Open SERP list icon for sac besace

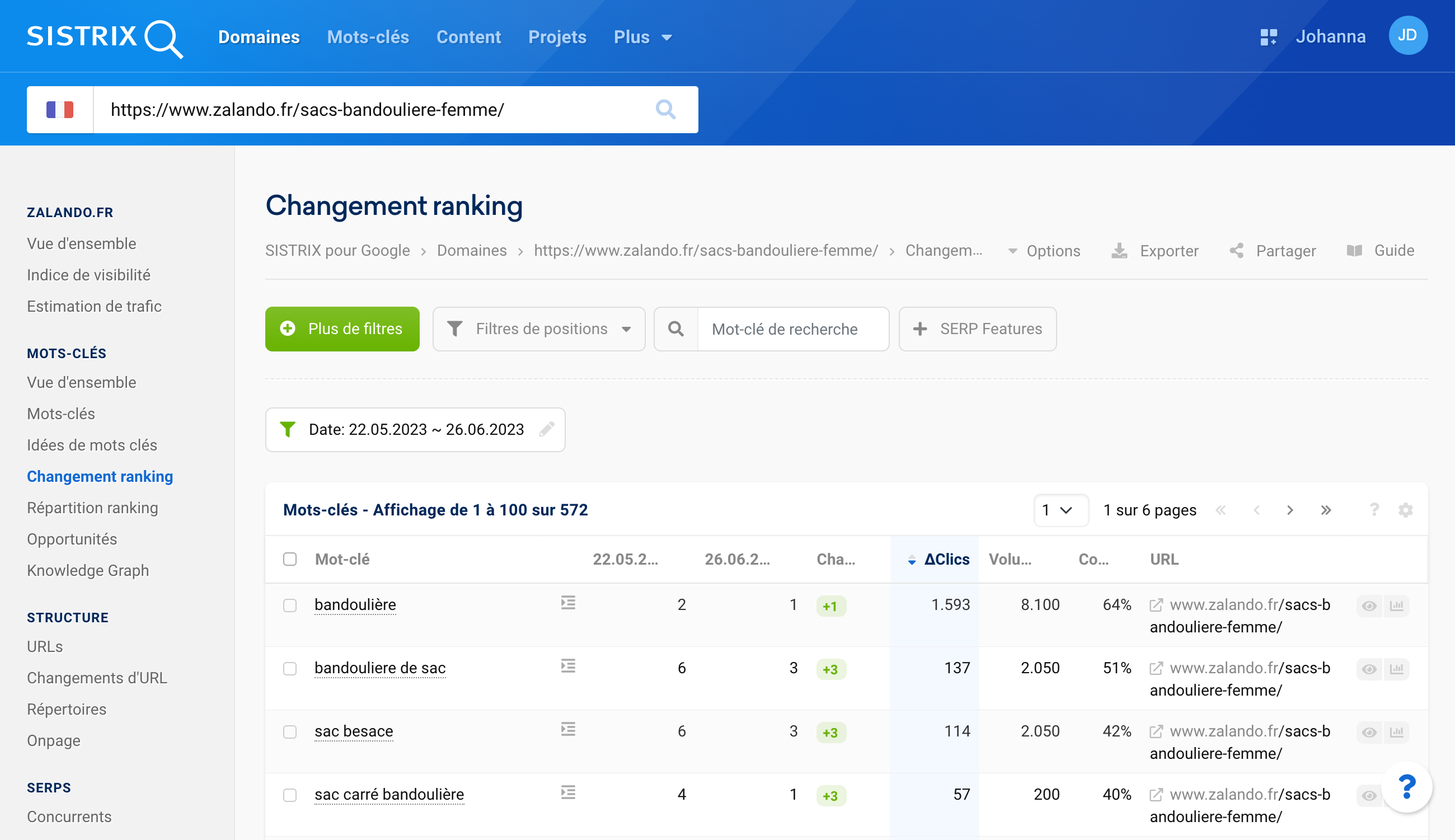tap(567, 730)
